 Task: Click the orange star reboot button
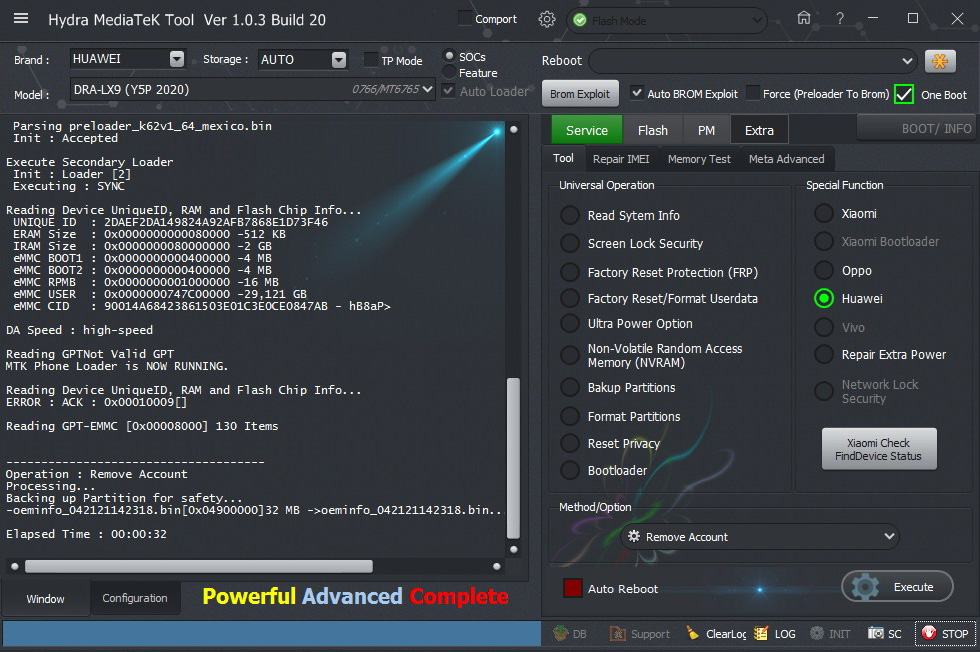[940, 61]
